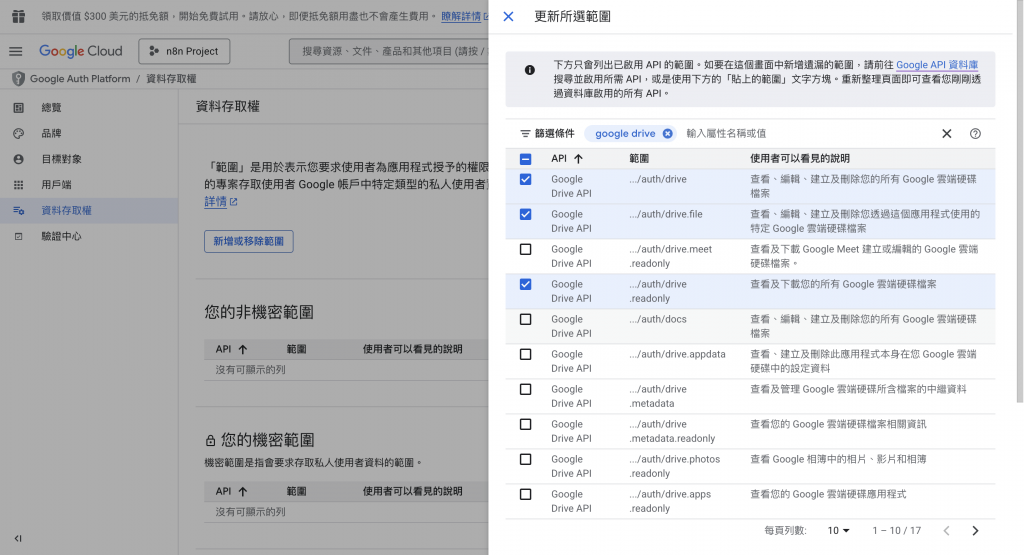Uncheck the .../auth/drive scope checkbox
This screenshot has height=555, width=1024.
click(526, 180)
